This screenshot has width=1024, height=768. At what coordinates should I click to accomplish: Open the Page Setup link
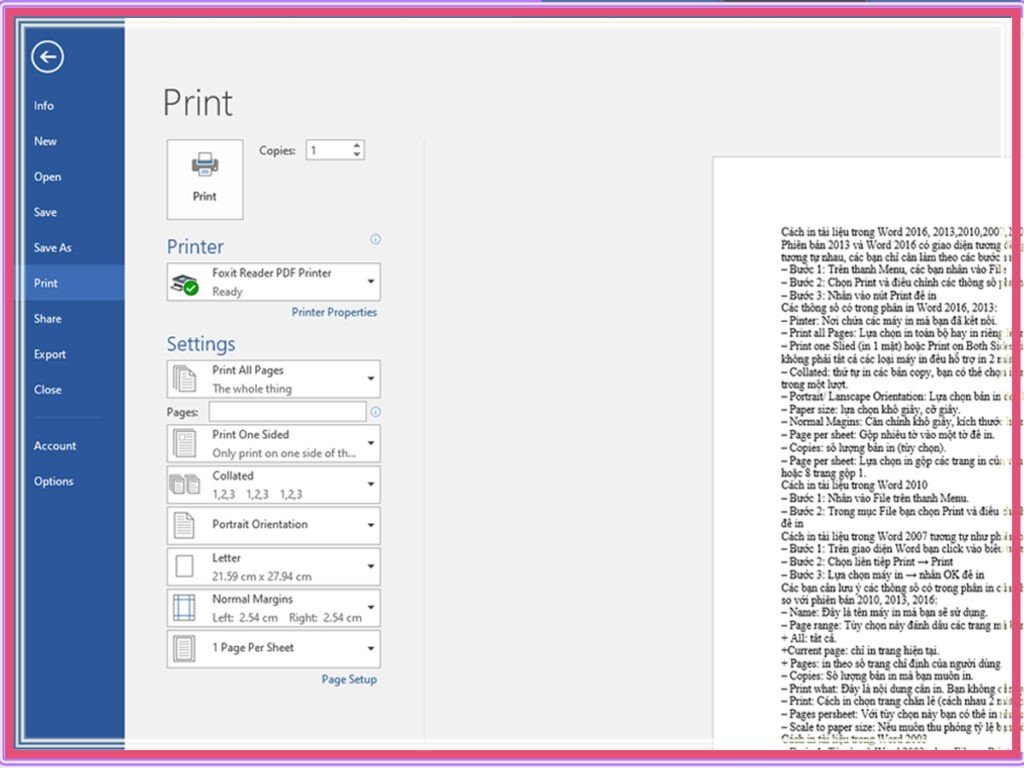(349, 680)
